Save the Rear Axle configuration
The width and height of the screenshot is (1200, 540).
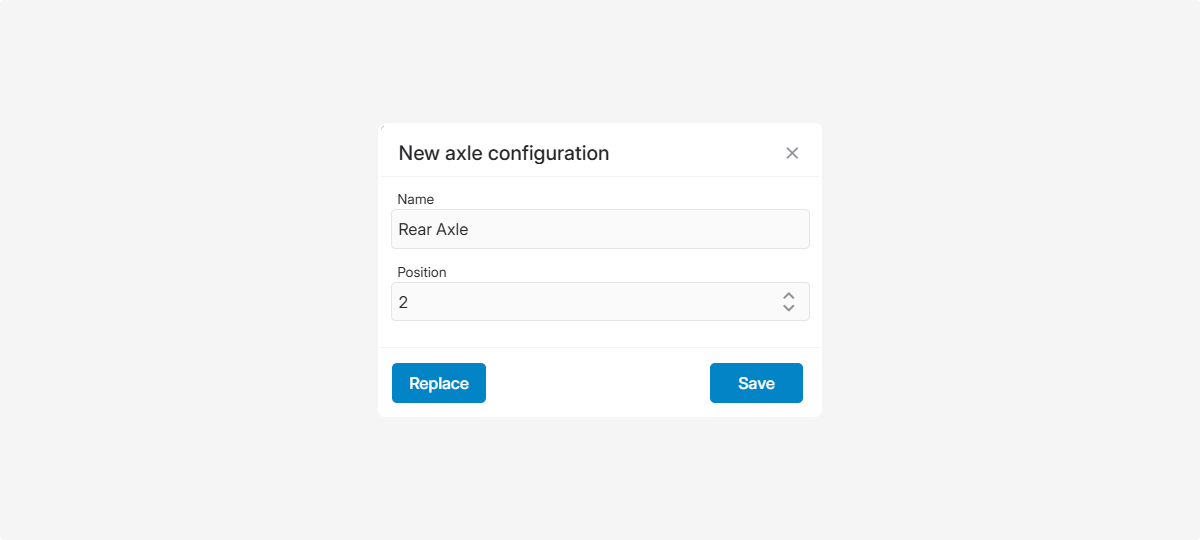click(756, 383)
